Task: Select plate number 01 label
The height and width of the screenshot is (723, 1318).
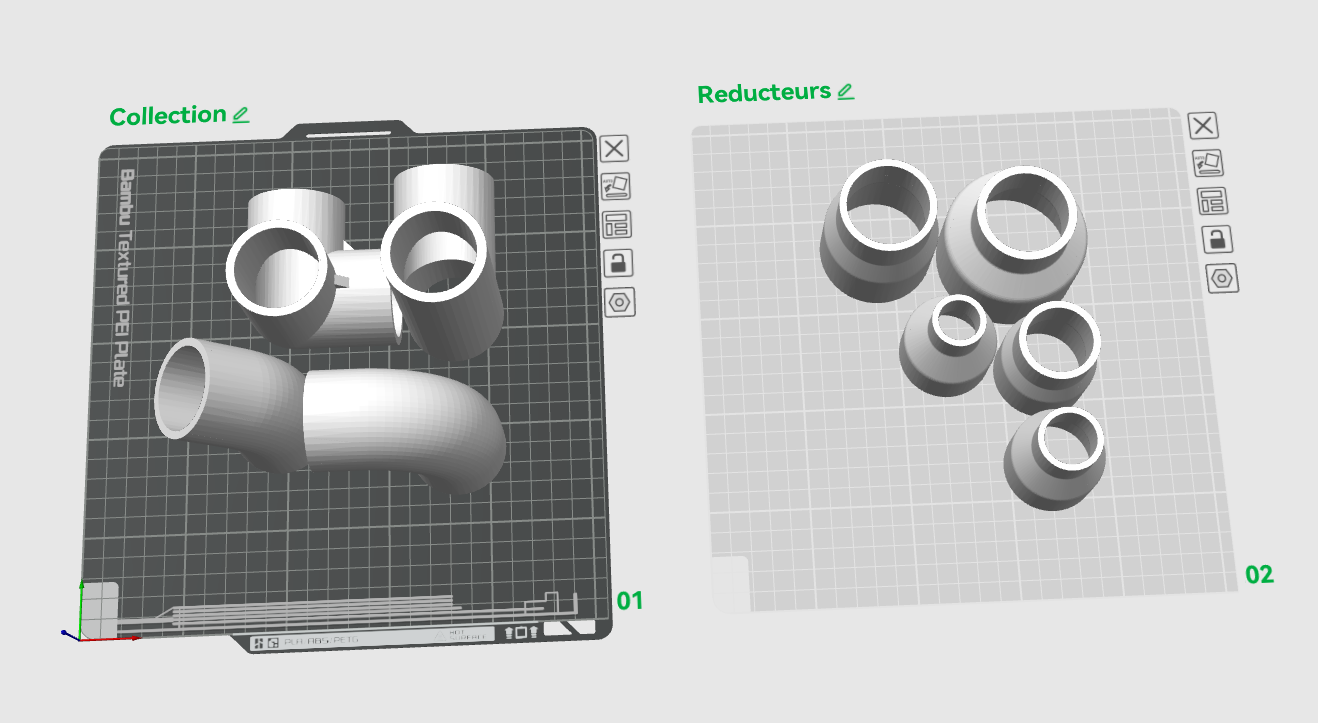Action: 629,601
